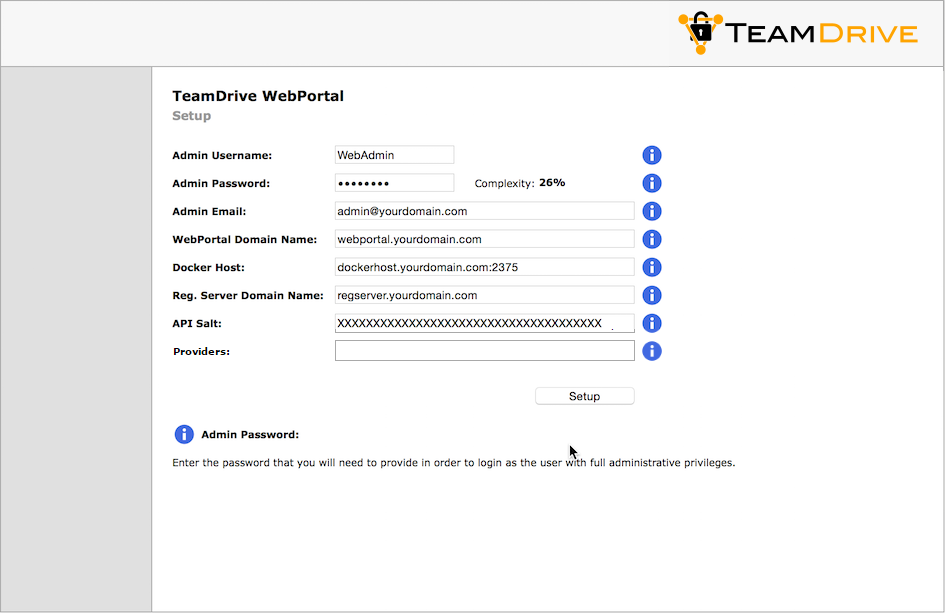The height and width of the screenshot is (613, 945).
Task: Edit the WebPortal Domain Name field
Action: pyautogui.click(x=485, y=239)
